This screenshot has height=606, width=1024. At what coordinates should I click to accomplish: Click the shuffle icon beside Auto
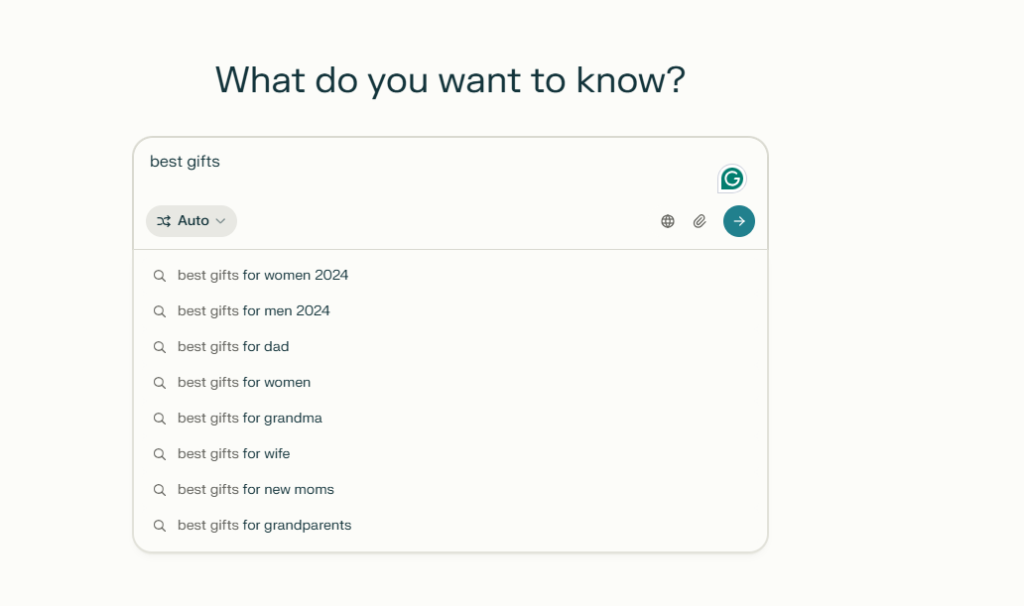pyautogui.click(x=164, y=221)
